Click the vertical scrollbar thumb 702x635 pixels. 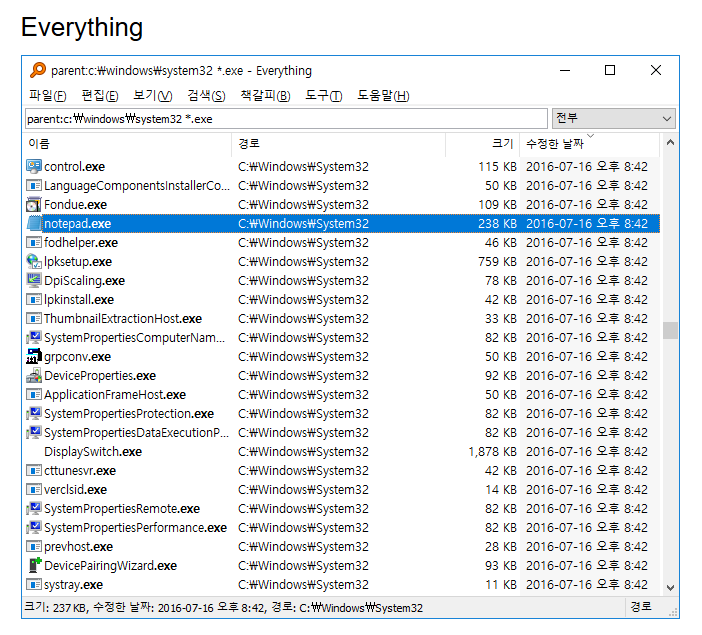(670, 330)
